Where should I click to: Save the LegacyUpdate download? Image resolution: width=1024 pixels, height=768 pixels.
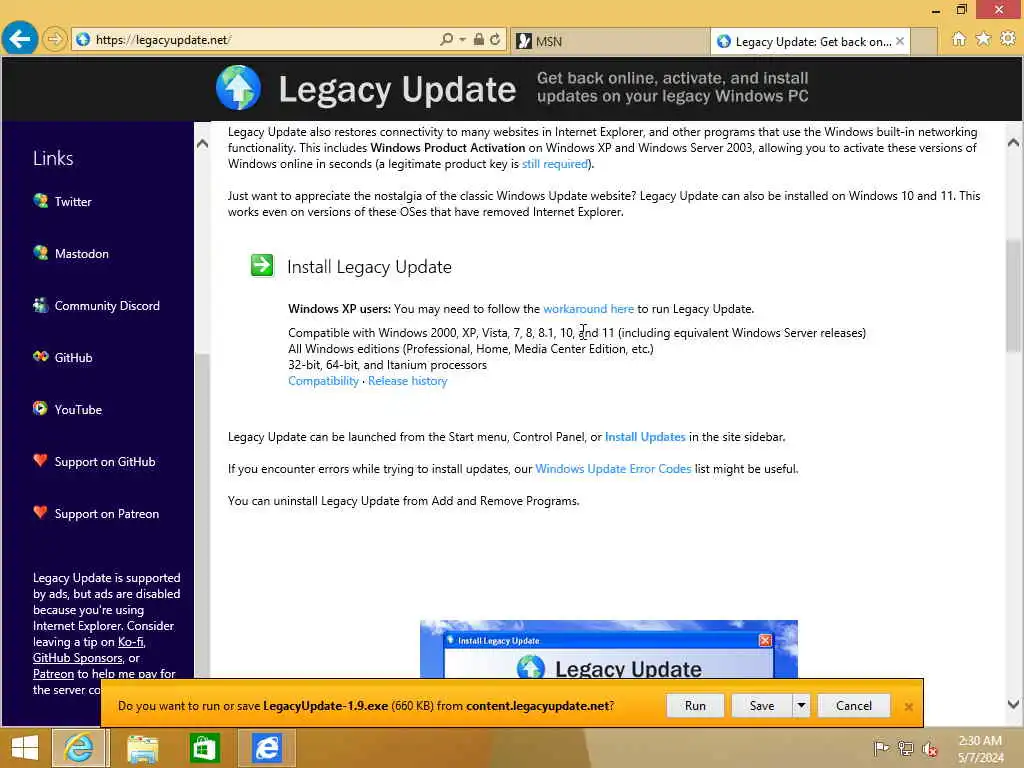pos(761,705)
